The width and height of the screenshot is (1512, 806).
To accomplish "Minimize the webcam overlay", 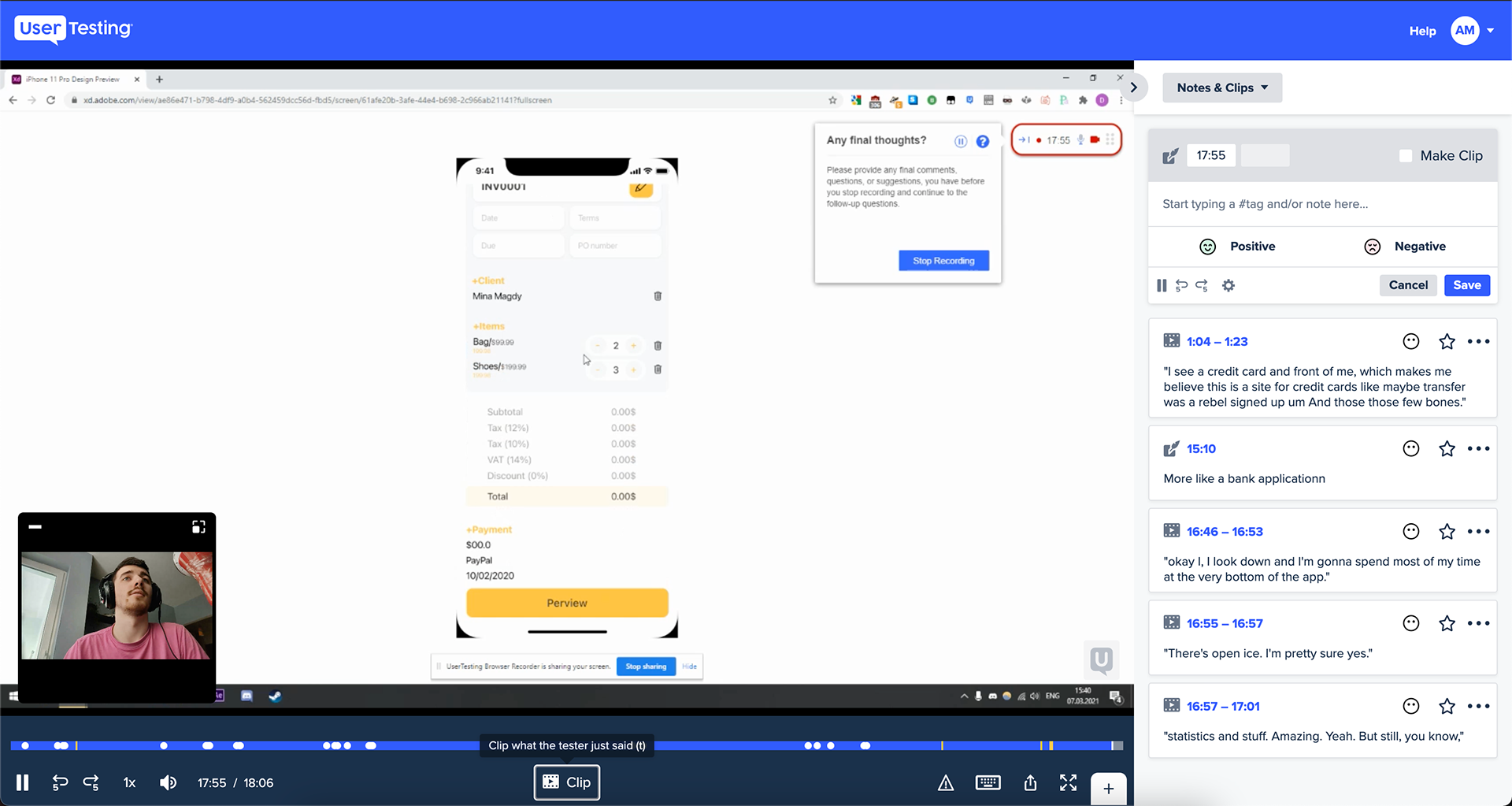I will pos(35,526).
